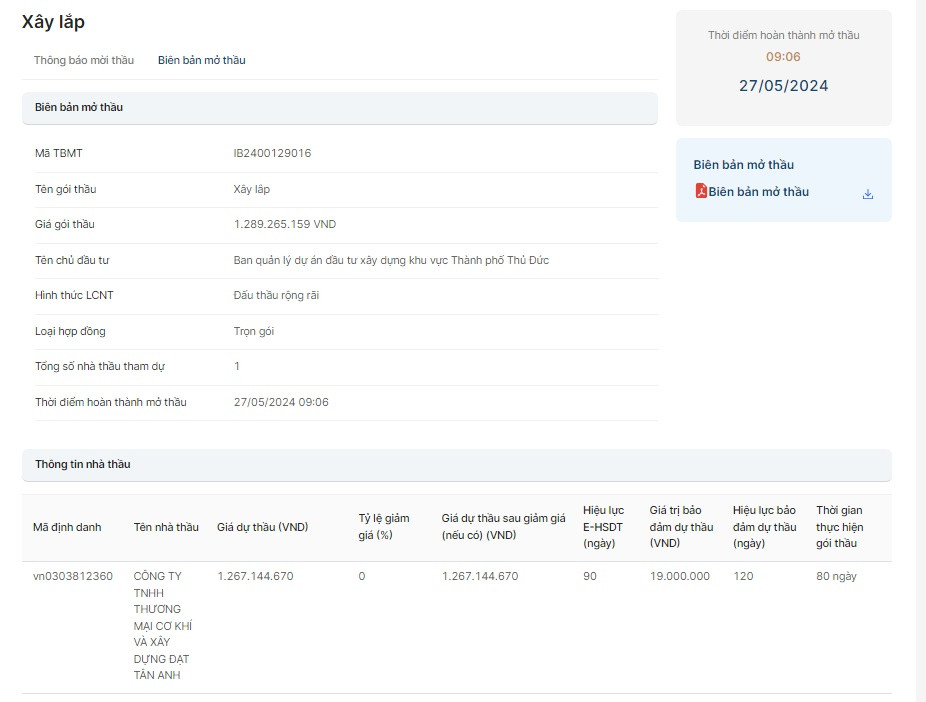The image size is (926, 702).
Task: Click the red PDF file icon
Action: [x=701, y=191]
